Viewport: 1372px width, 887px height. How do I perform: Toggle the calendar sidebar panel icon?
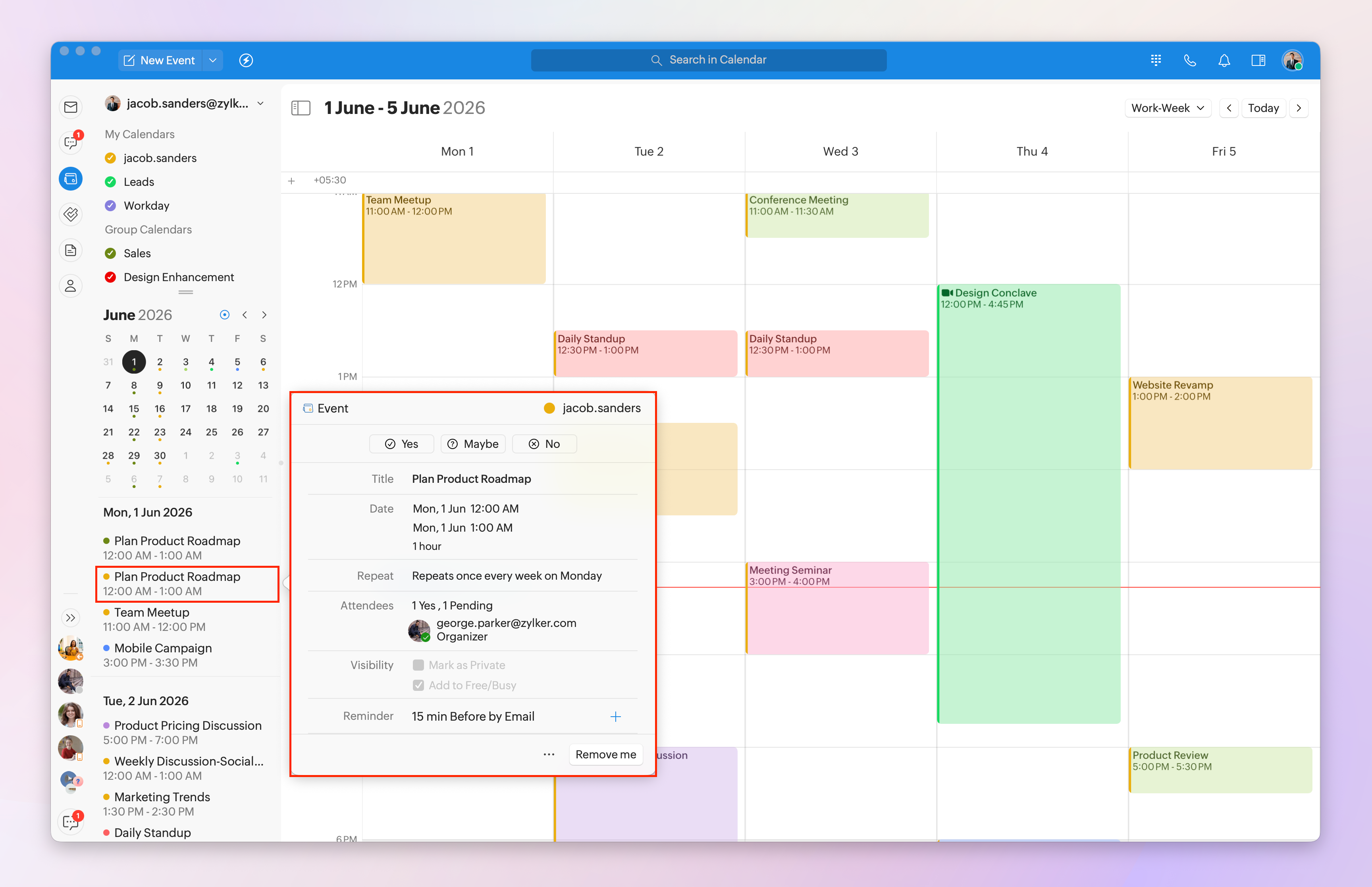click(301, 108)
